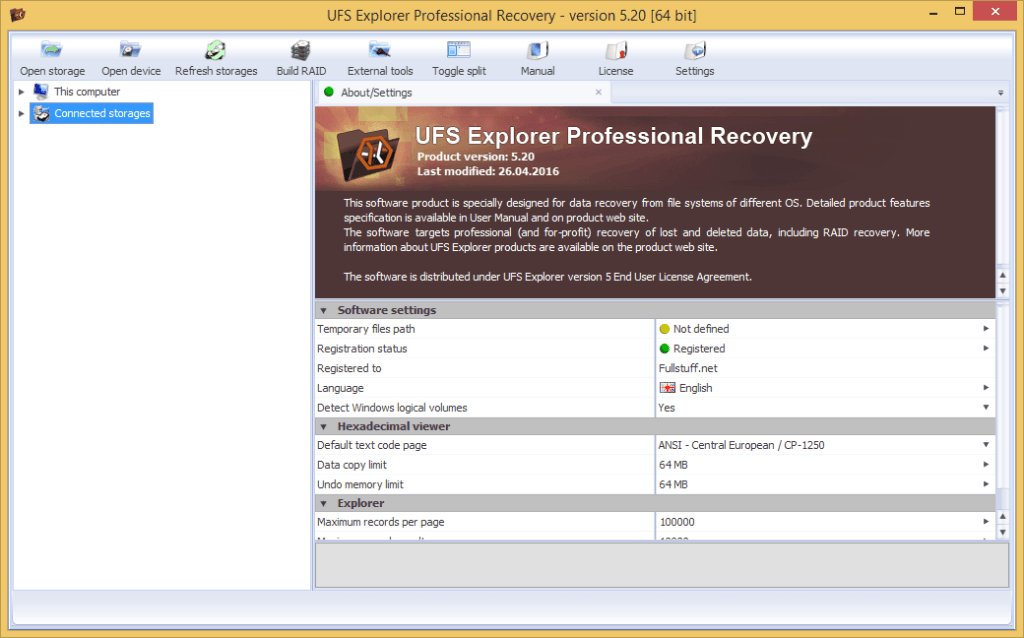Open the Build RAID tool

click(x=300, y=50)
